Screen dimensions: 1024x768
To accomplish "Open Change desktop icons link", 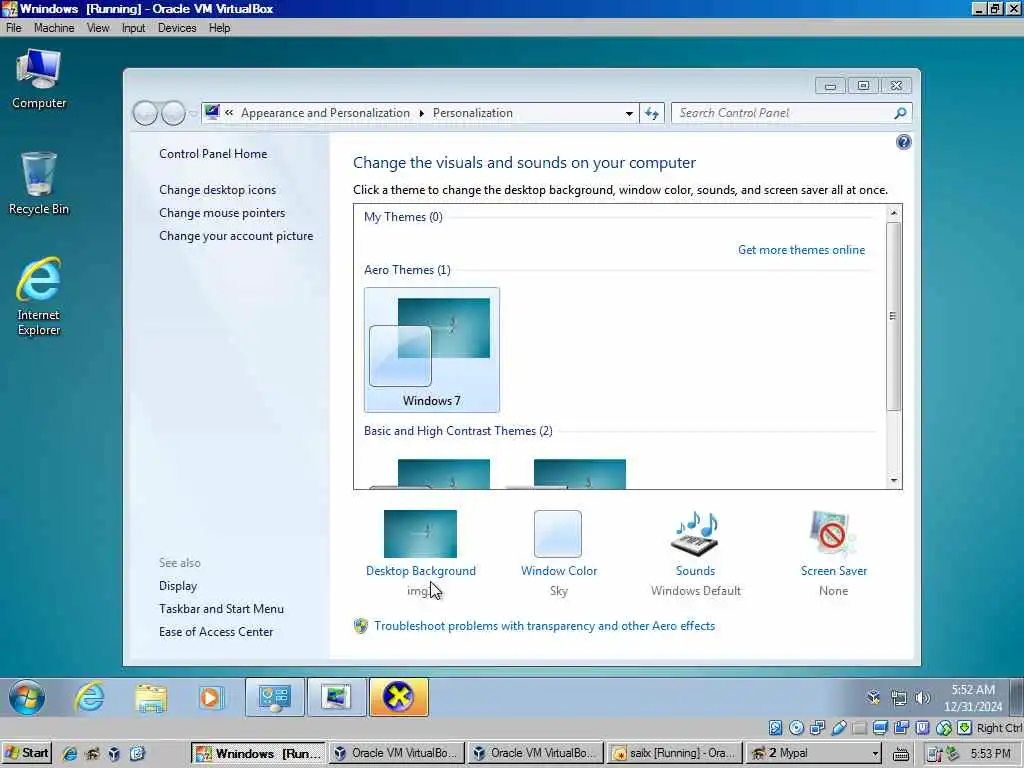I will 217,190.
